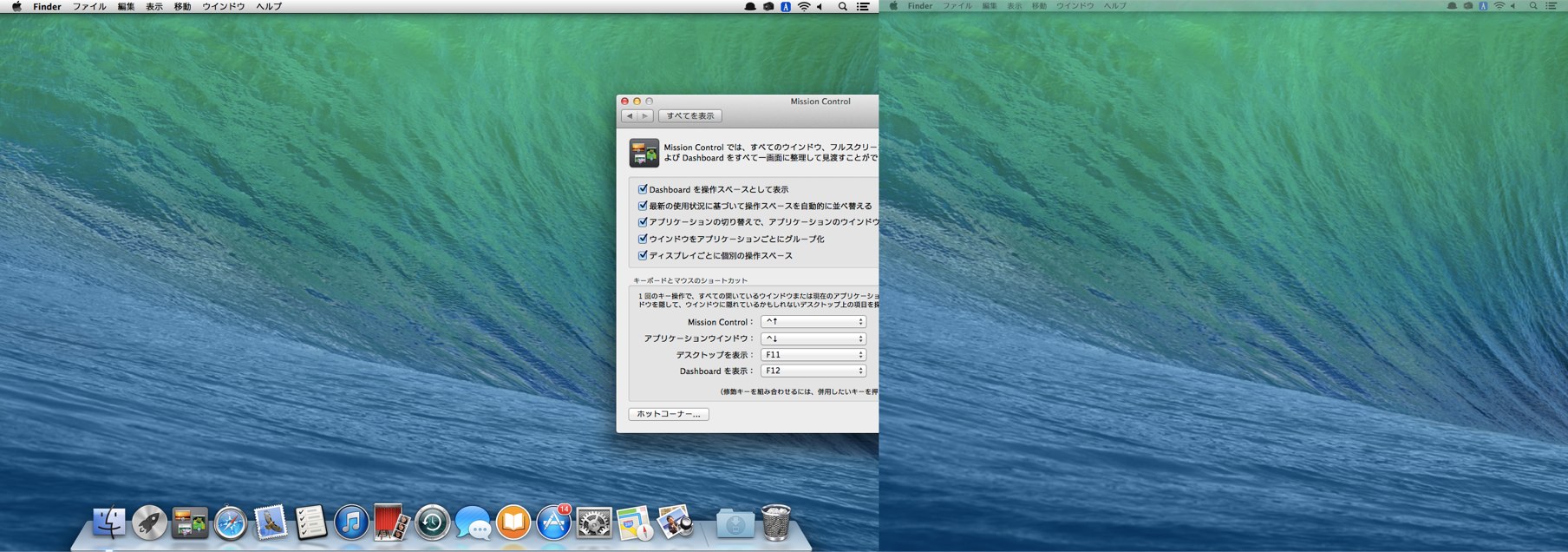
Task: Open the Mail app in Dock
Action: click(x=271, y=522)
